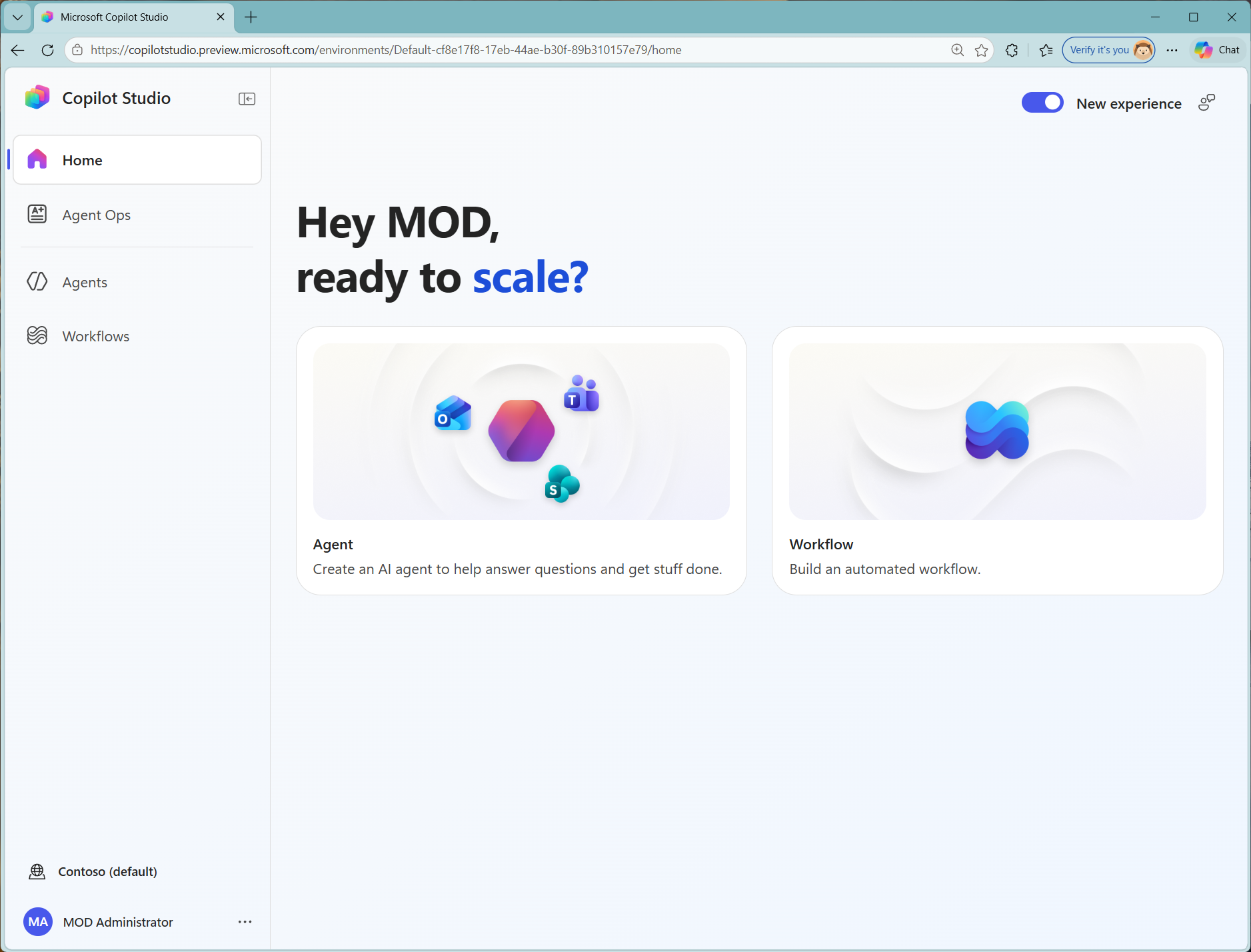Click the zoom magnifier icon in address bar
The image size is (1251, 952).
958,50
